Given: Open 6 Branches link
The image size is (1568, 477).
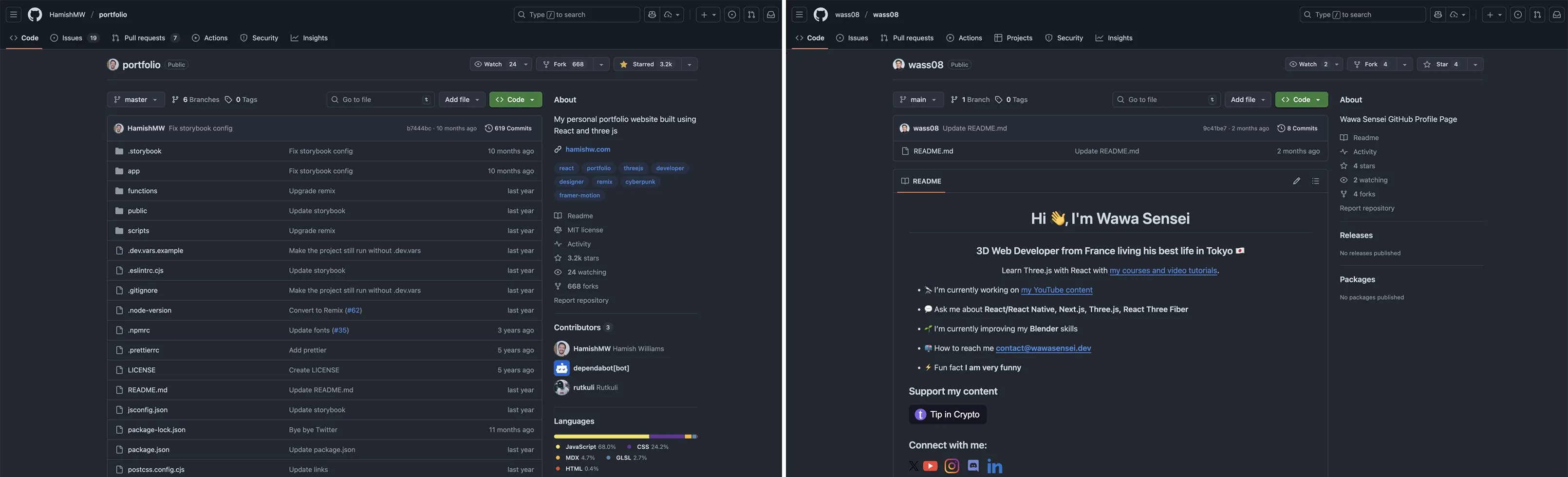Looking at the screenshot, I should point(195,100).
